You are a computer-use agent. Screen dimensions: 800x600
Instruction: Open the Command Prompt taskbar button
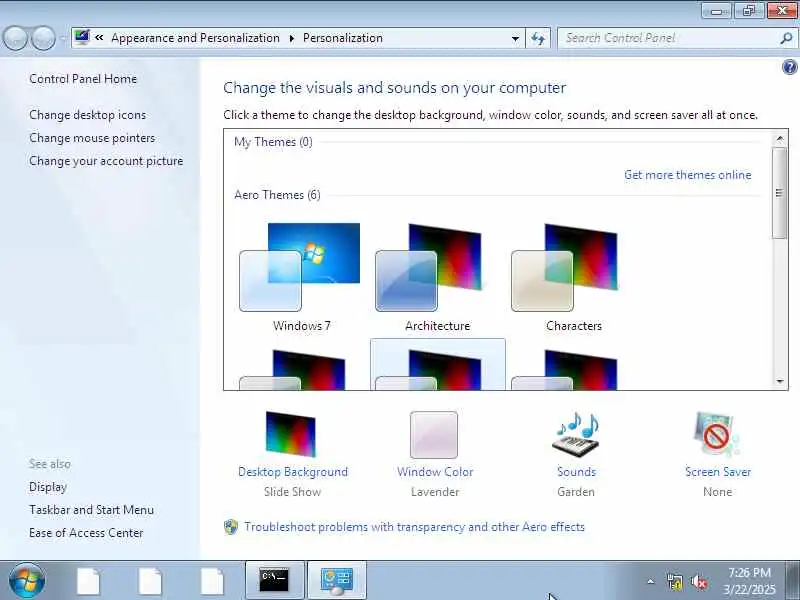[274, 580]
